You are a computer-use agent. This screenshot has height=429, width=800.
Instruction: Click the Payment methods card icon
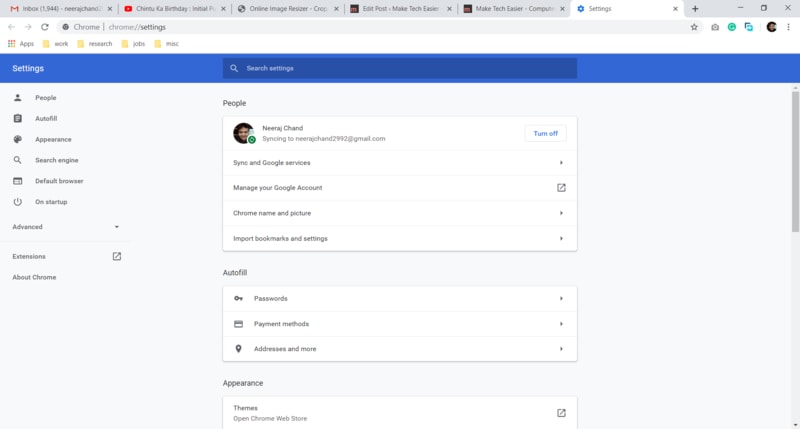pyautogui.click(x=238, y=324)
